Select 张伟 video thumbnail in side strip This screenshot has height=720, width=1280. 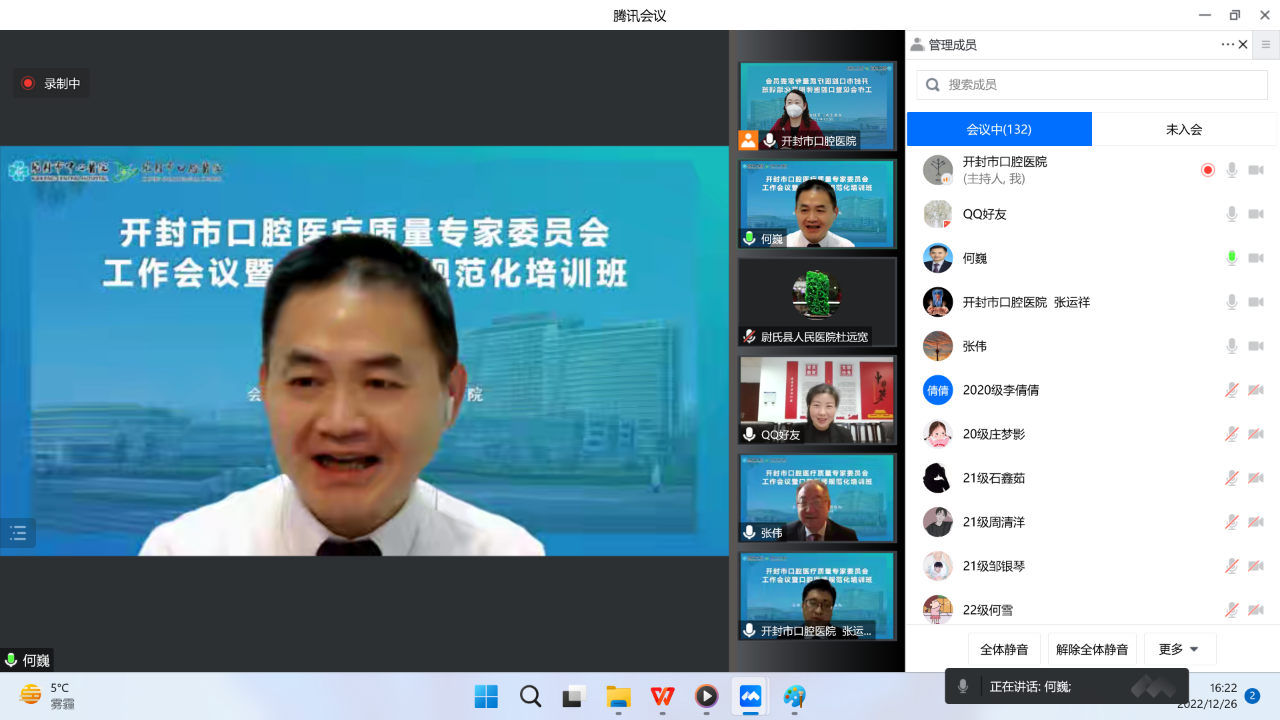point(817,498)
